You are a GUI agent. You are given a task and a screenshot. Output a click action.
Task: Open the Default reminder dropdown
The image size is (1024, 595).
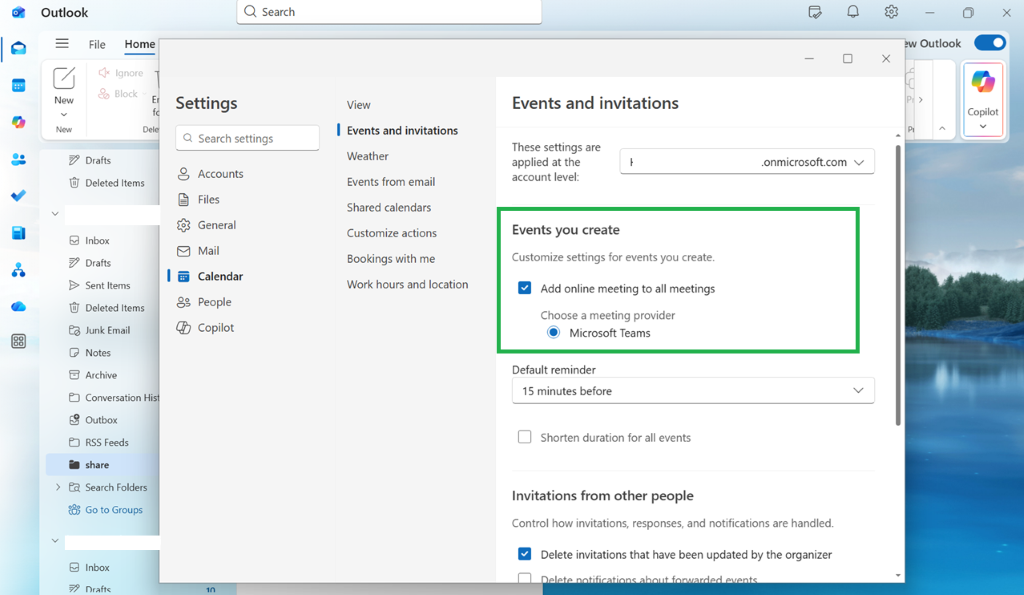tap(693, 390)
